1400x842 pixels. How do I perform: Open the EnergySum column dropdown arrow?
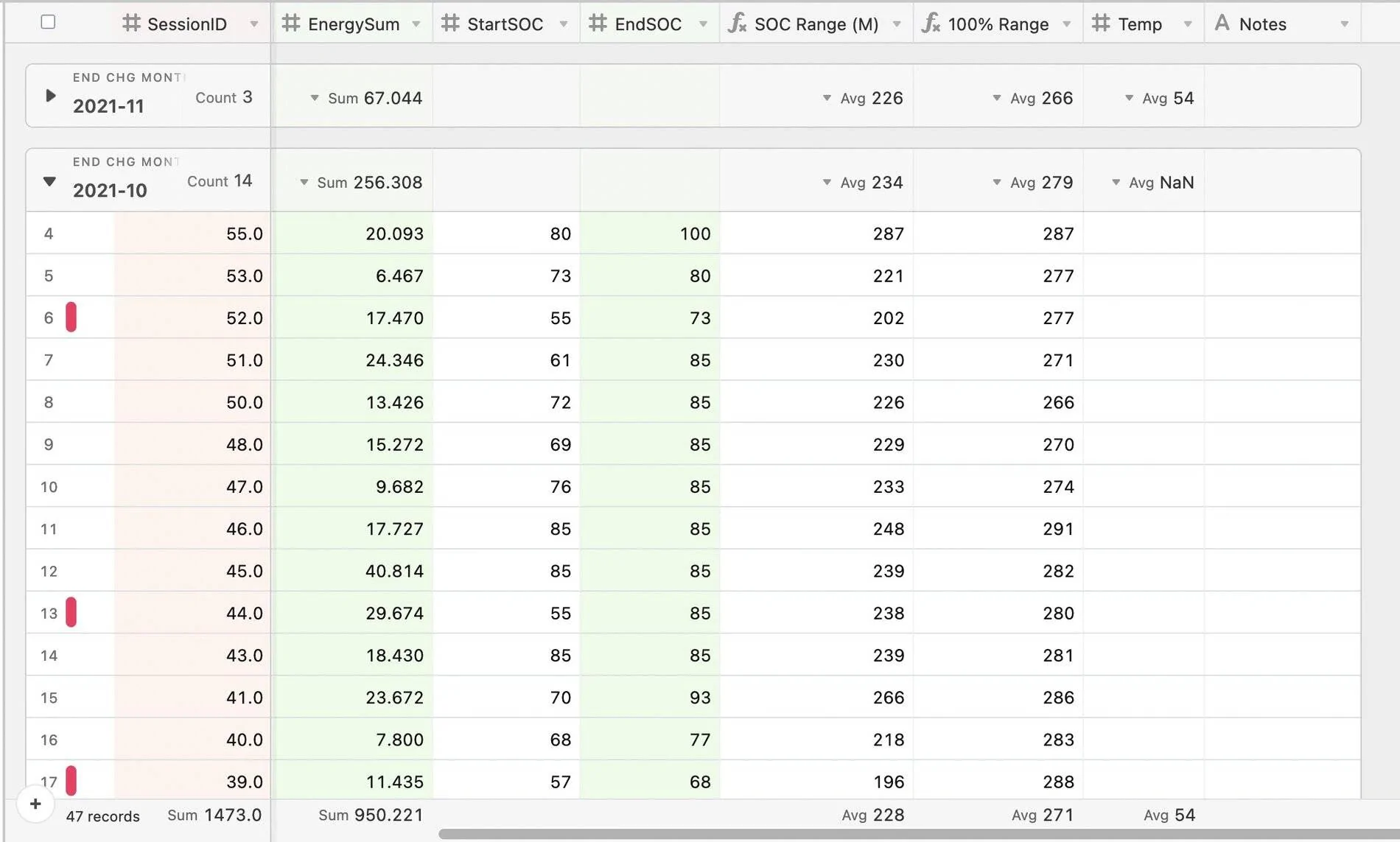pyautogui.click(x=416, y=24)
